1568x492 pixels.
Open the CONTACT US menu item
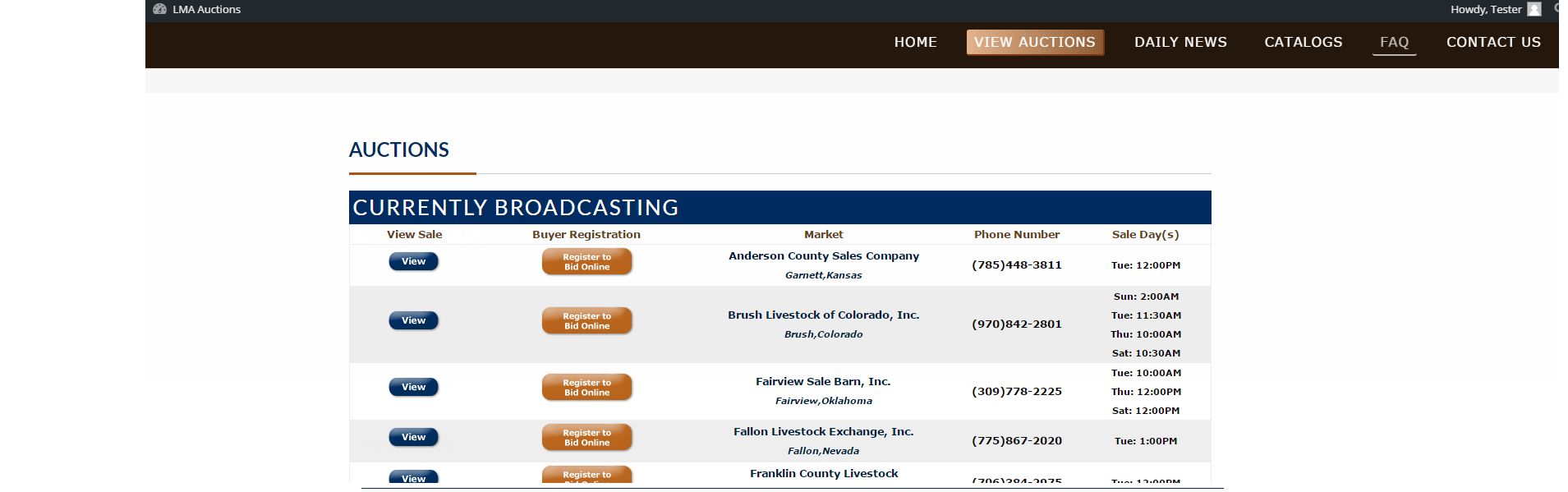click(x=1493, y=42)
